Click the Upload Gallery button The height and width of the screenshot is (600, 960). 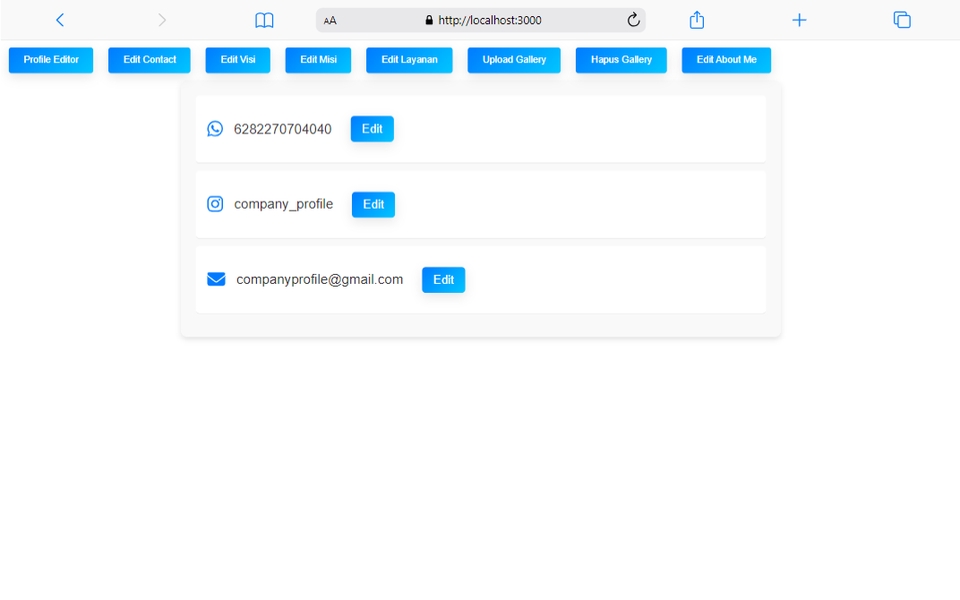click(513, 60)
